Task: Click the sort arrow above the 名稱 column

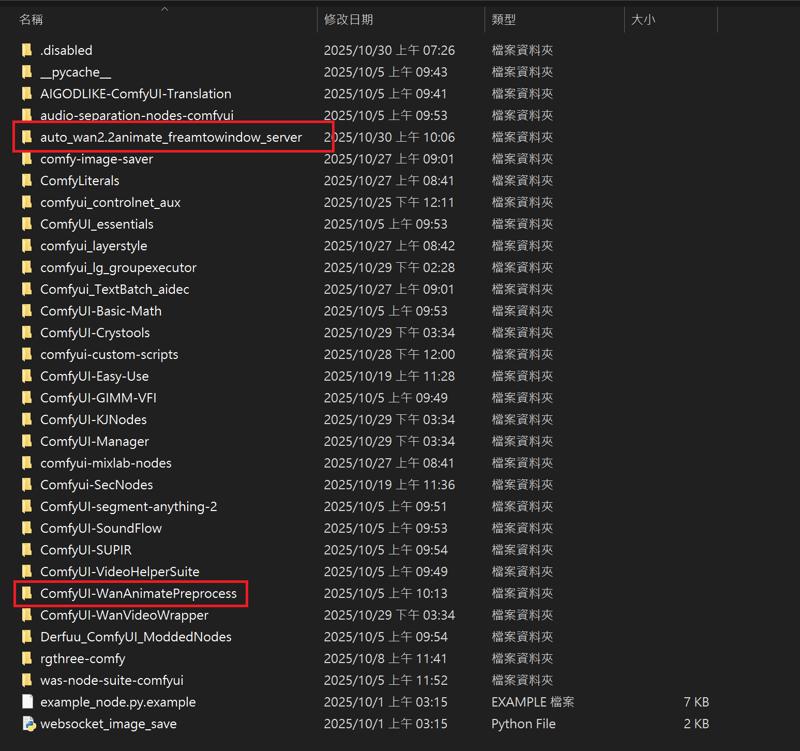Action: pos(164,9)
